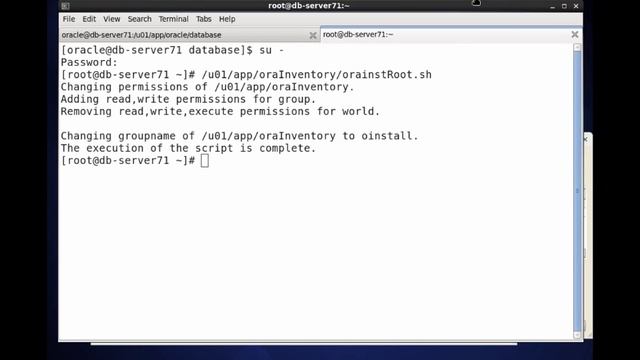This screenshot has width=640, height=360.
Task: Click 'Removing read,write,execute permissions for world.' line
Action: tap(220, 111)
